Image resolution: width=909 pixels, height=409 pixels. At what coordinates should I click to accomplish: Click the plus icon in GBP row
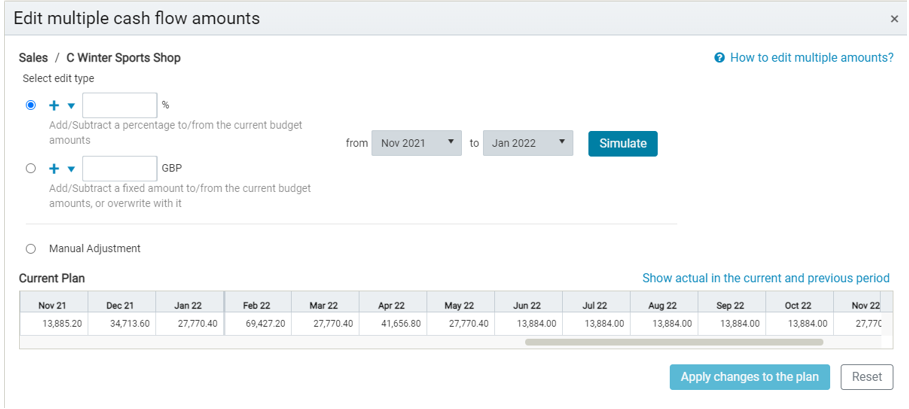pos(54,169)
